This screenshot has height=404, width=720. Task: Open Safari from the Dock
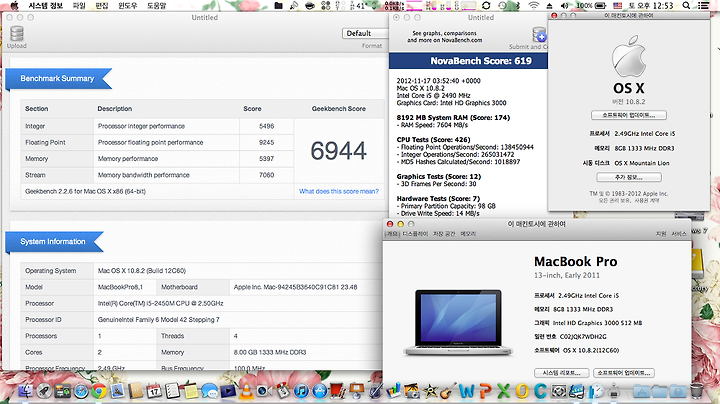[x=81, y=391]
